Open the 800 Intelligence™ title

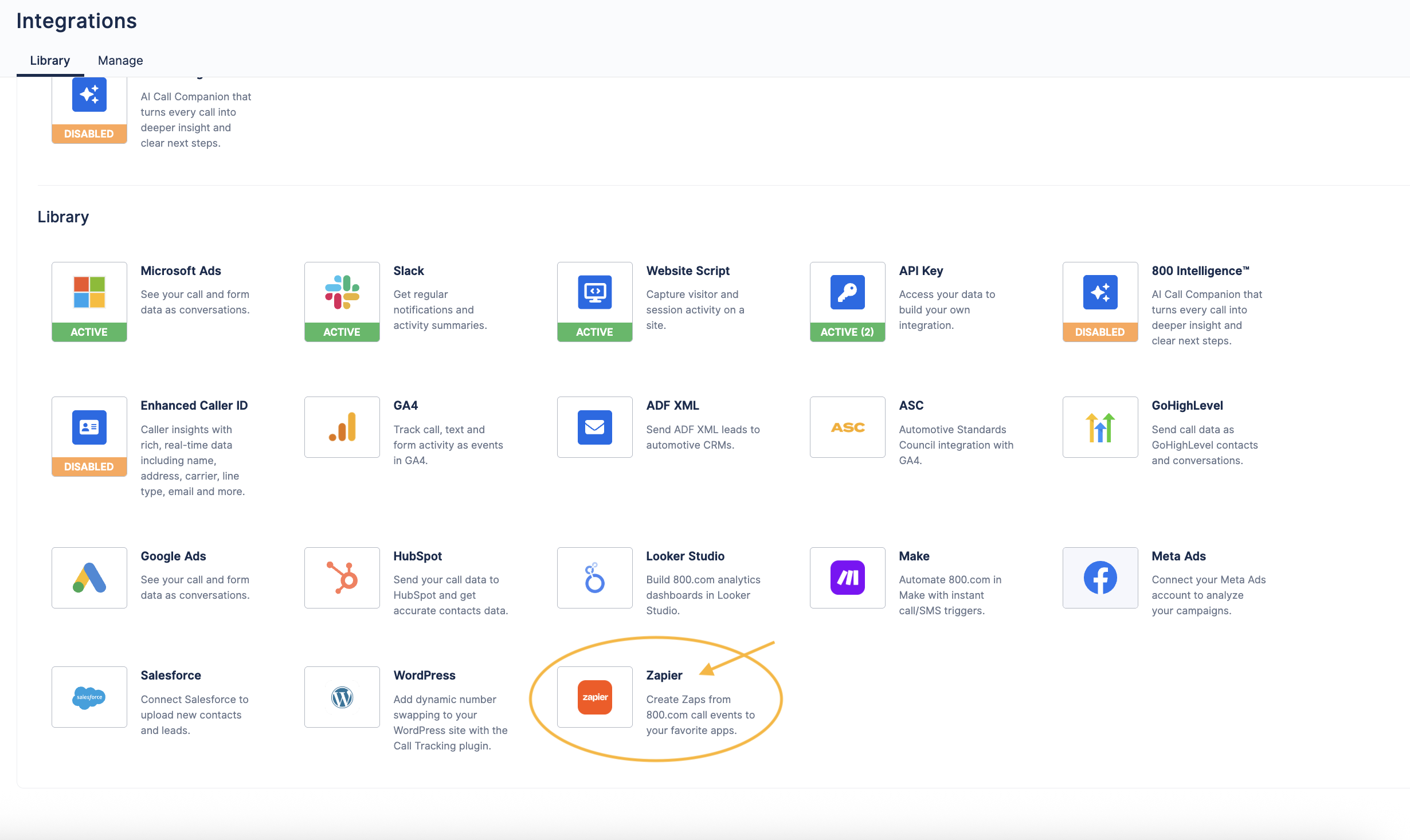(x=1201, y=271)
